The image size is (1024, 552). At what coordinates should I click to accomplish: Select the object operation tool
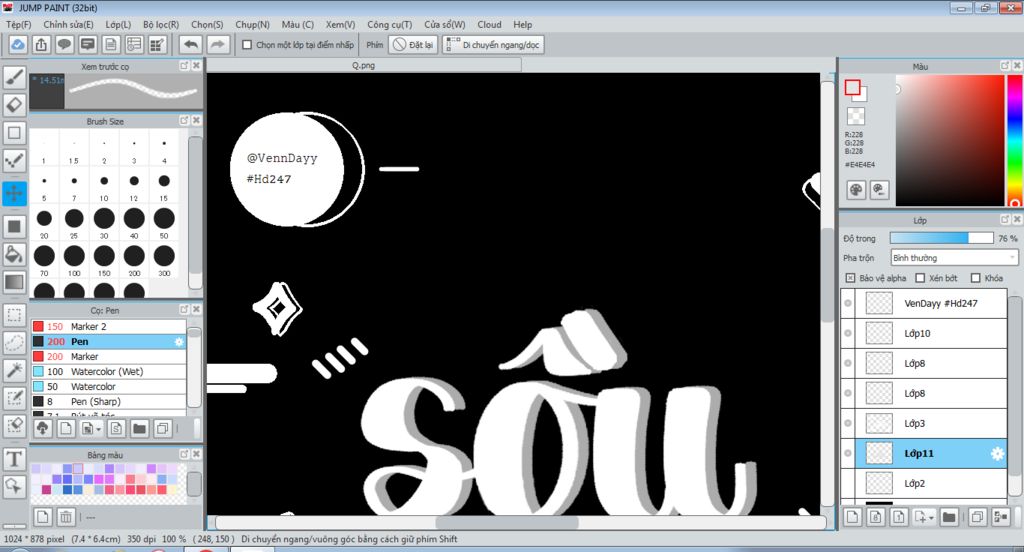pyautogui.click(x=14, y=486)
